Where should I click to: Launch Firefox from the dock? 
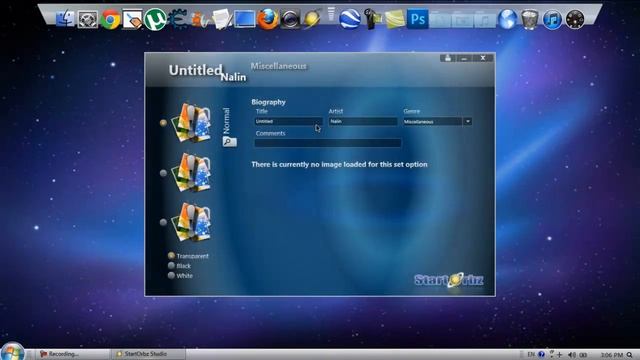point(268,19)
